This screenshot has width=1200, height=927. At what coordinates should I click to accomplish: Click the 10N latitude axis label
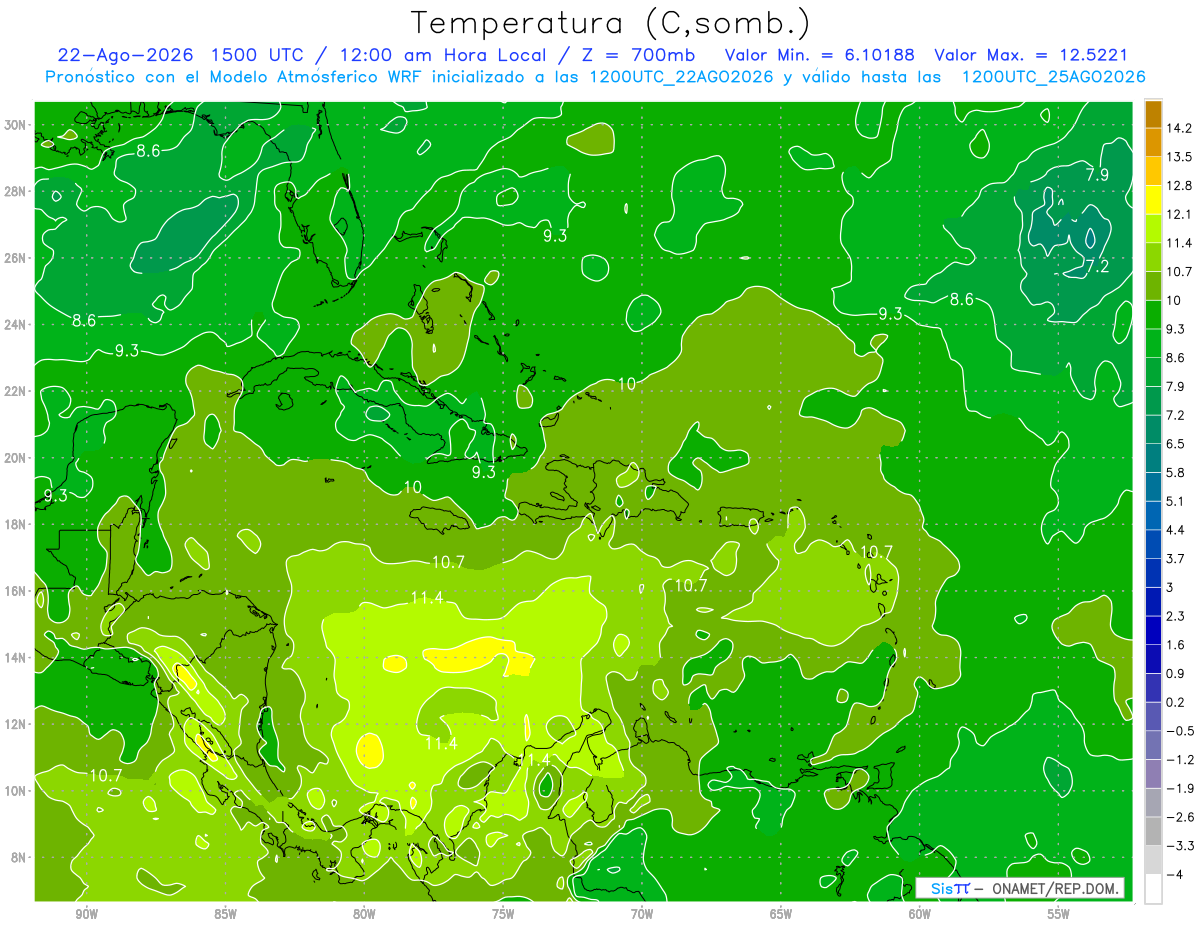pyautogui.click(x=15, y=791)
